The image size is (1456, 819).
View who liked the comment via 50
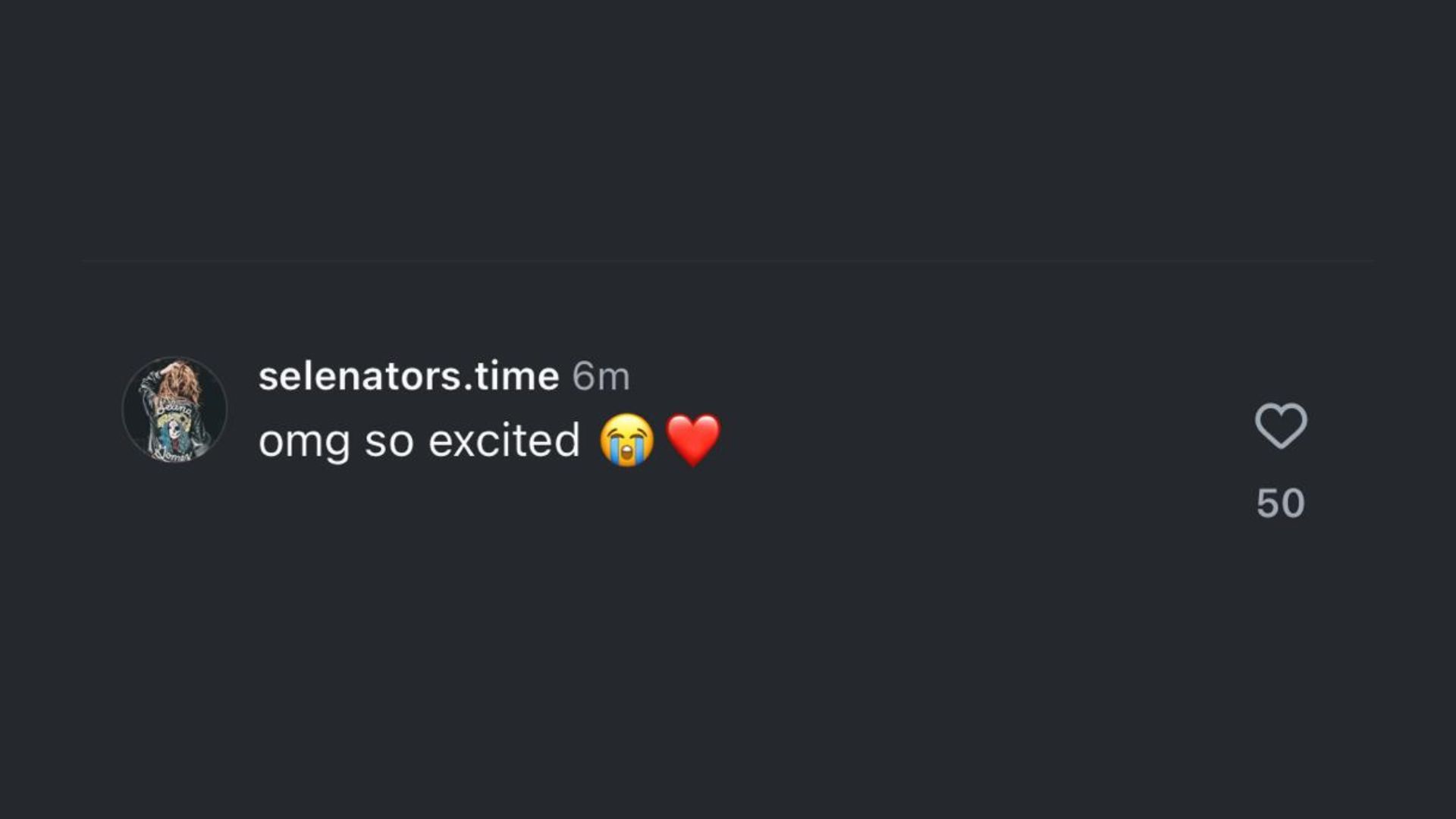pyautogui.click(x=1280, y=503)
